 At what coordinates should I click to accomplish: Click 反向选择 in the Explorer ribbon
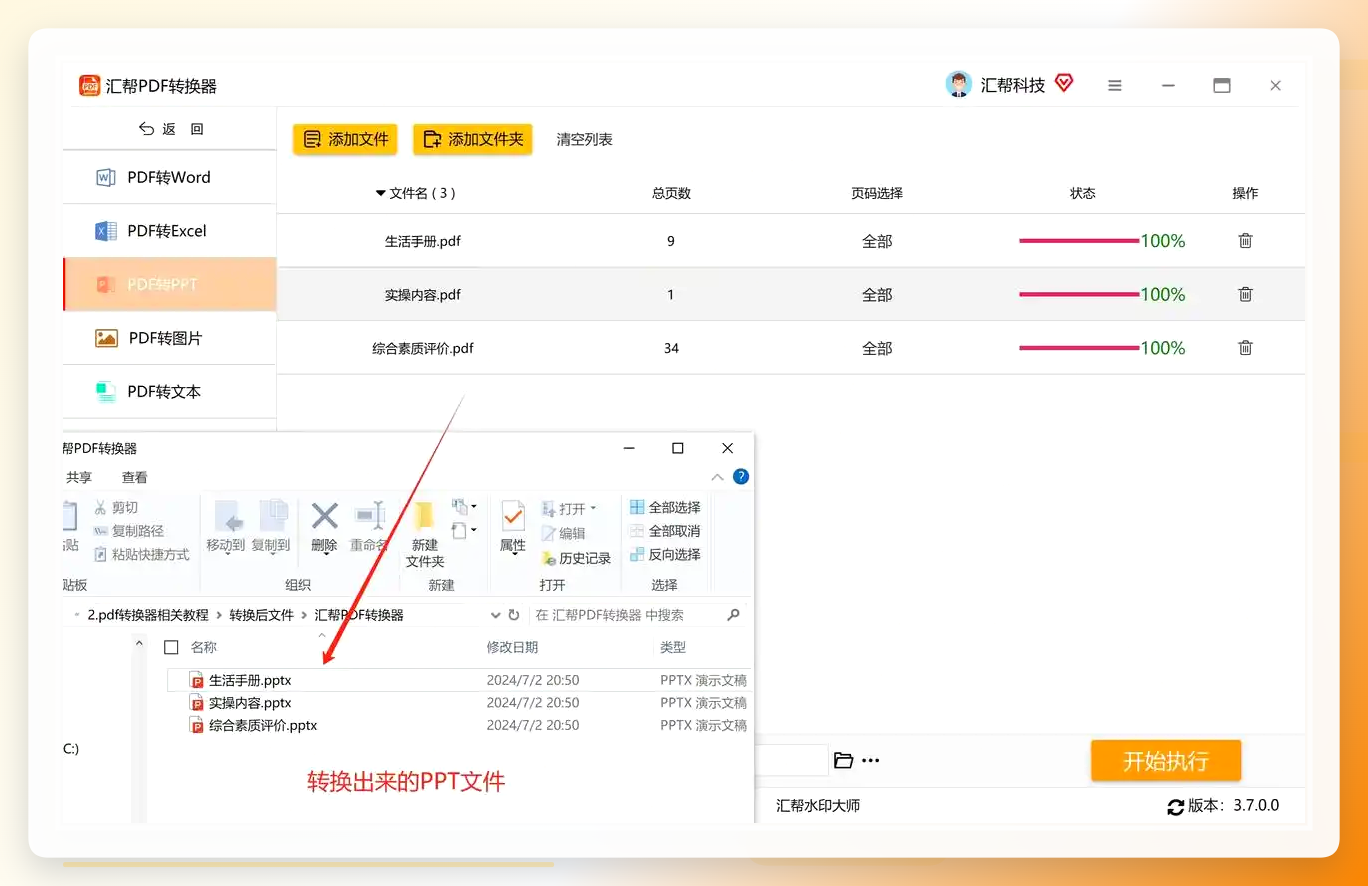[x=665, y=554]
